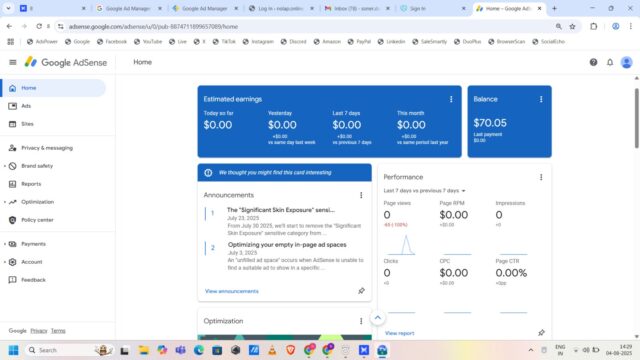This screenshot has height=360, width=640.
Task: Click the Privacy footer link
Action: tap(39, 331)
